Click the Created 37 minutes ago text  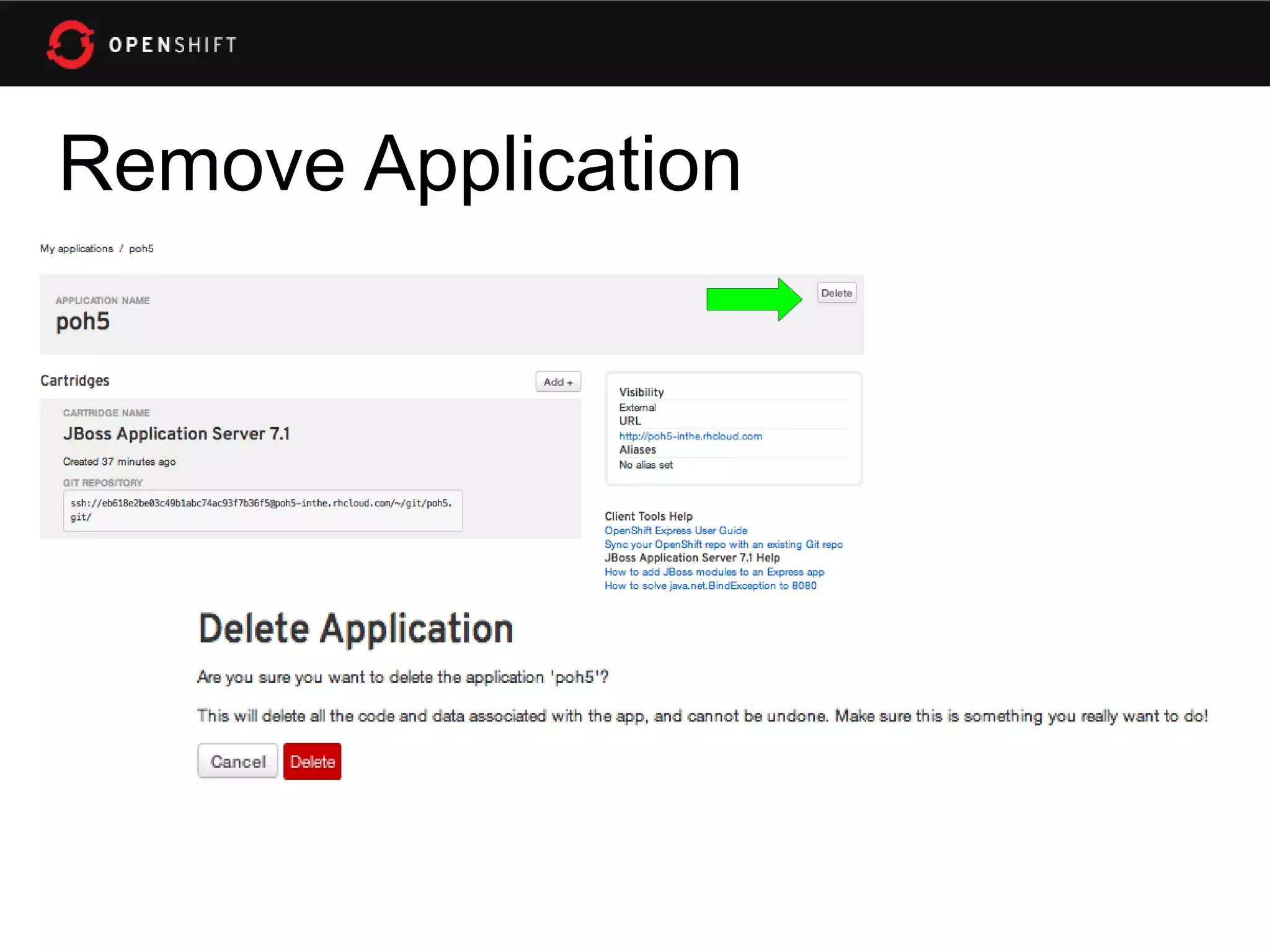(119, 462)
